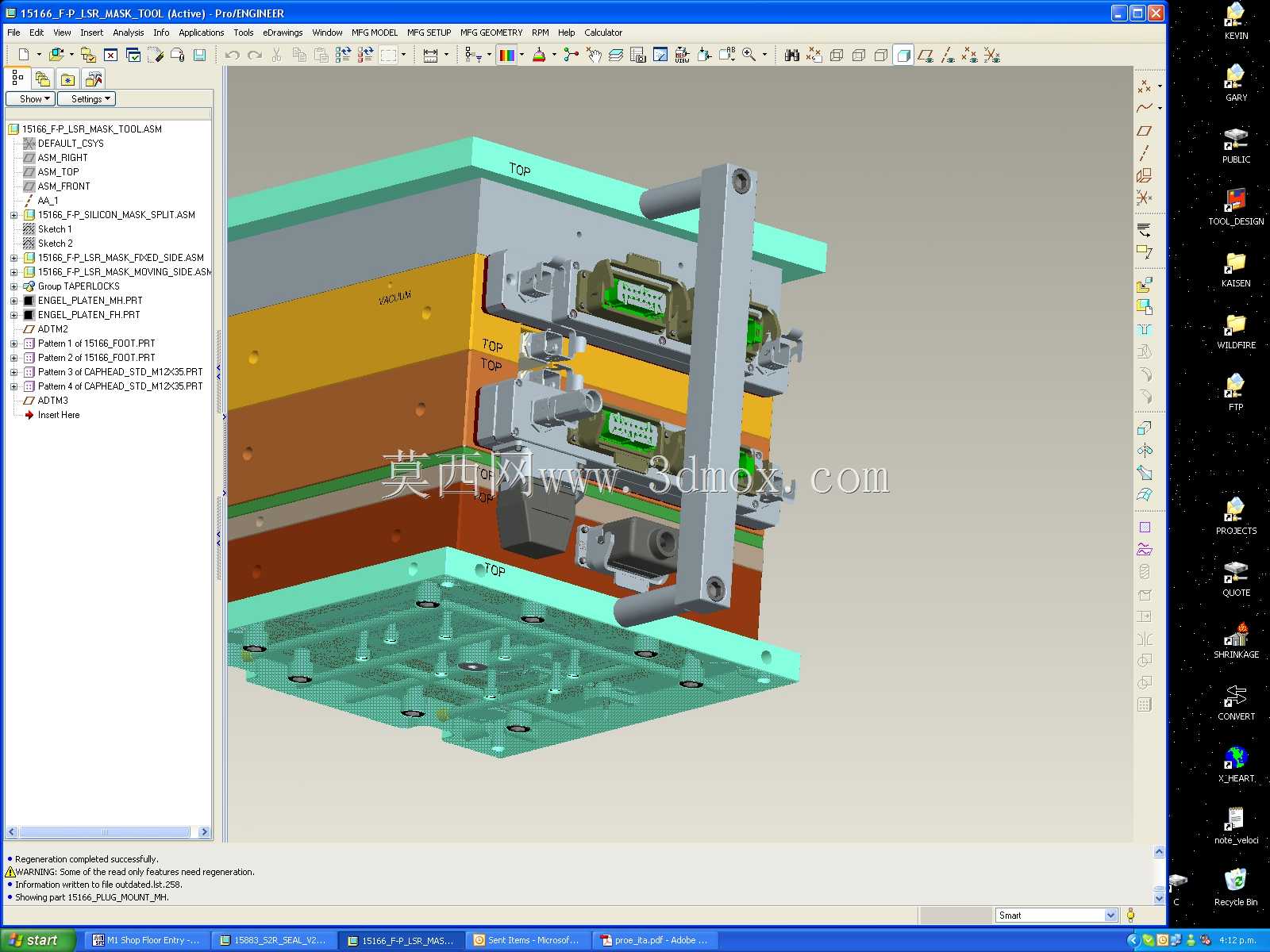Open the Applications menu
Image resolution: width=1270 pixels, height=952 pixels.
(x=201, y=33)
